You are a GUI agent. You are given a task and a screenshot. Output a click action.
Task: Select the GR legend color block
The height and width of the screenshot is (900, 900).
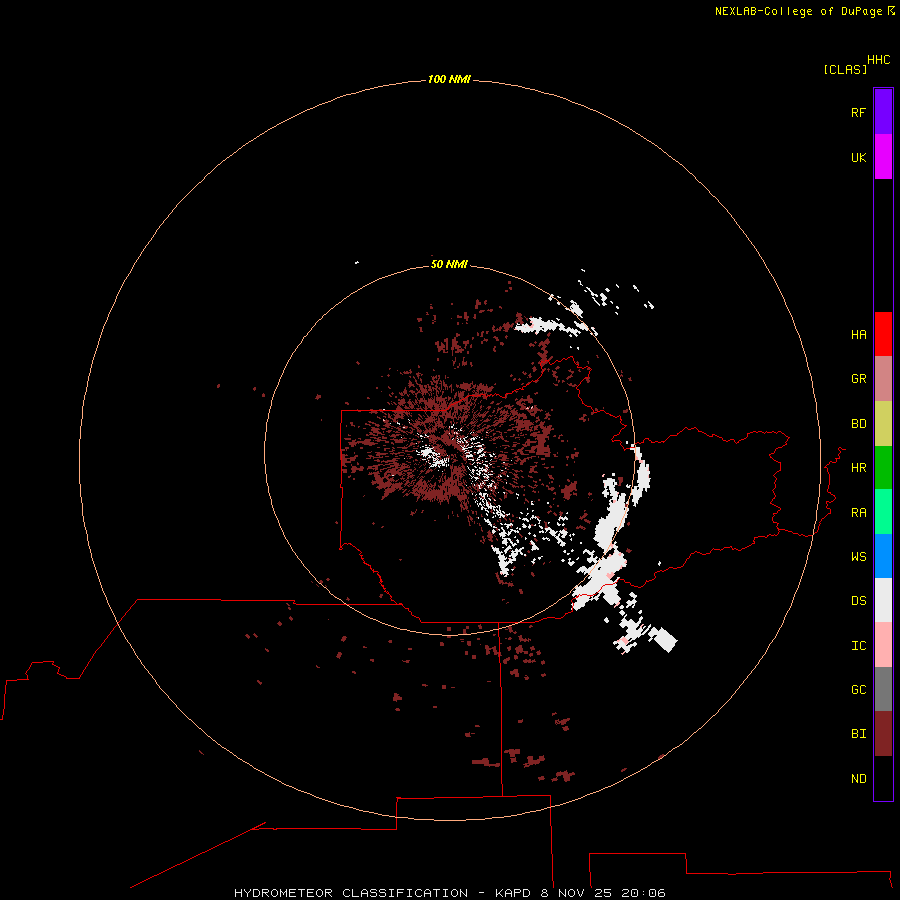(x=883, y=379)
